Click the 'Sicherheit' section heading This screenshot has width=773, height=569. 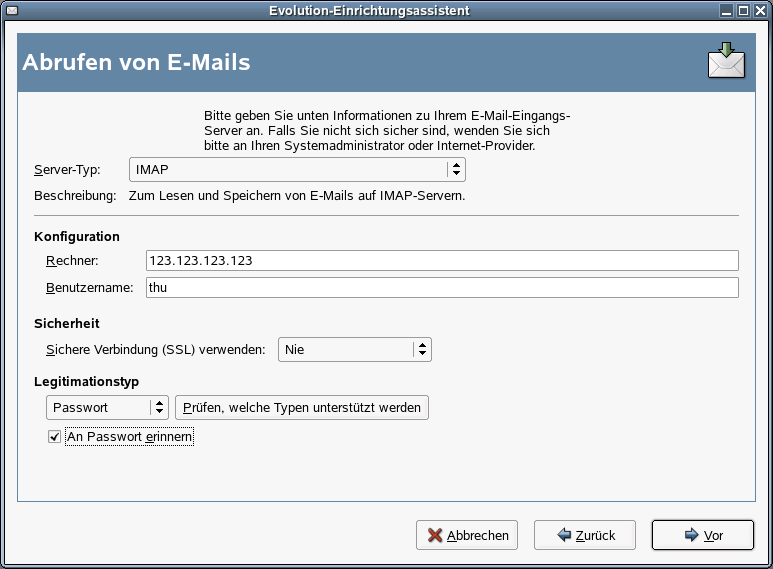(x=67, y=323)
